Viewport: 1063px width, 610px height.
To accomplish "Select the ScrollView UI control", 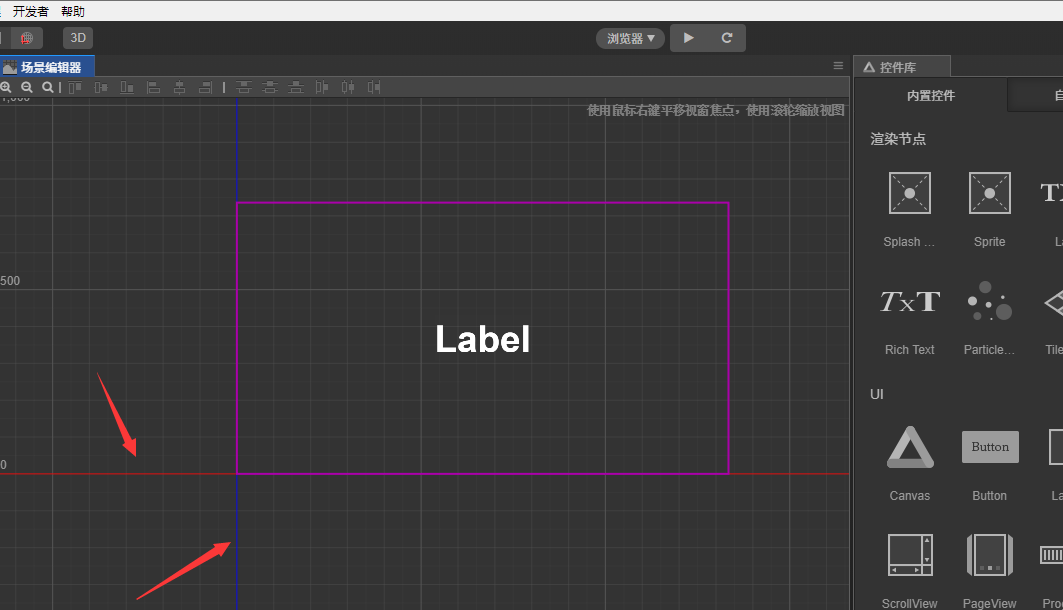I will pos(910,571).
